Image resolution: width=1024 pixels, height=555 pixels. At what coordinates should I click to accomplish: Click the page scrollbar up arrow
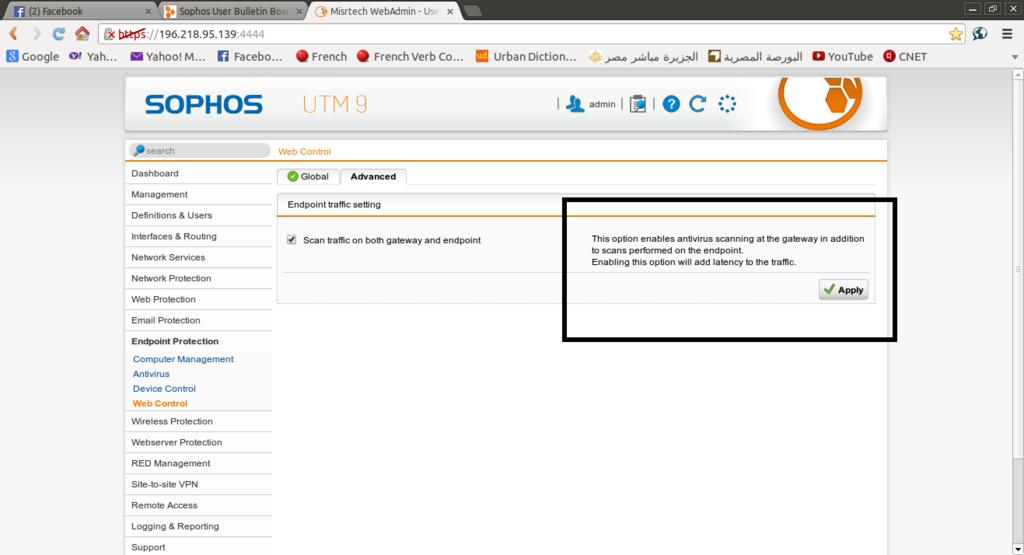[1017, 74]
